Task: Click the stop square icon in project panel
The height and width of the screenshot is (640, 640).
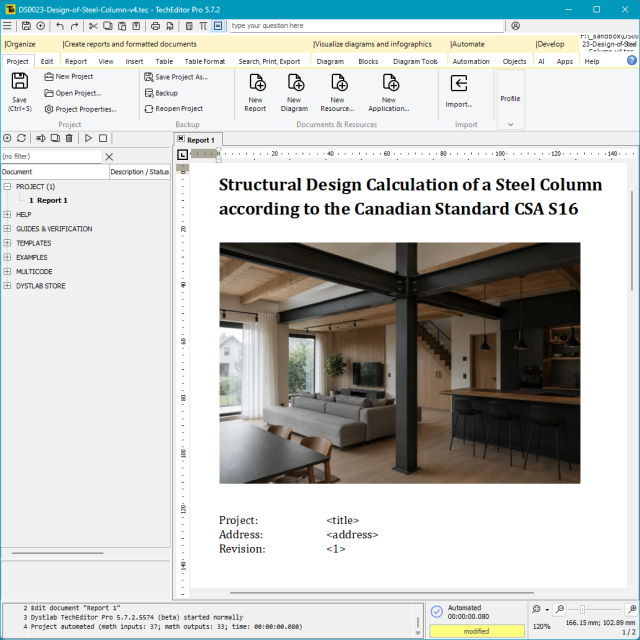Action: coord(103,138)
